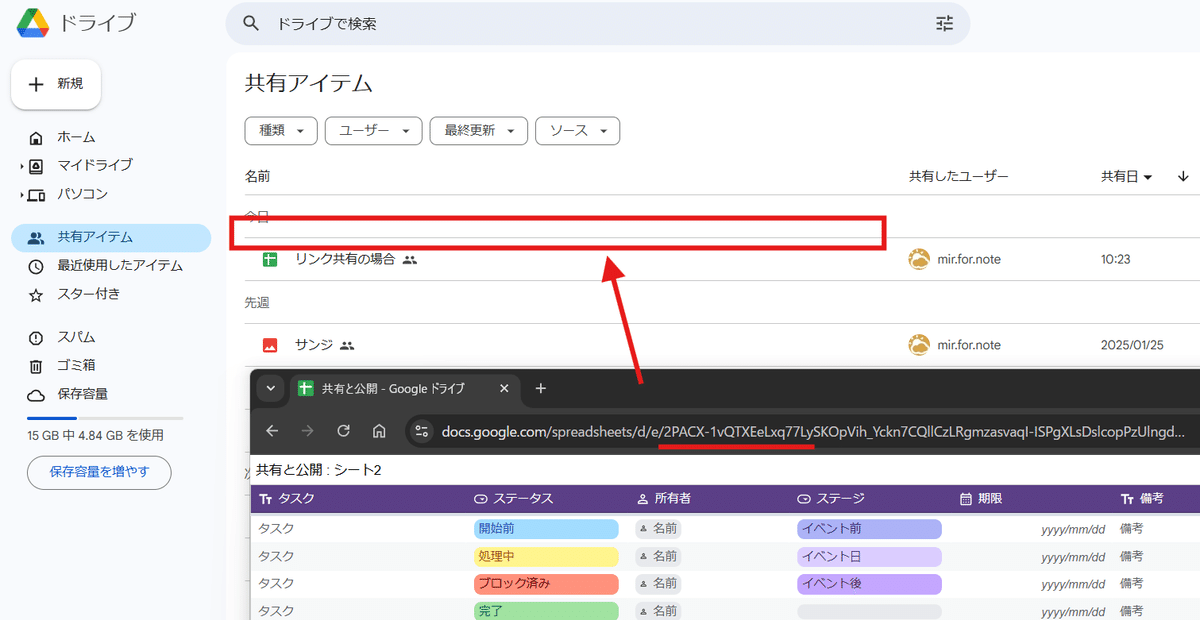Open 最近使用したアイテム list
1200x620 pixels.
(120, 266)
